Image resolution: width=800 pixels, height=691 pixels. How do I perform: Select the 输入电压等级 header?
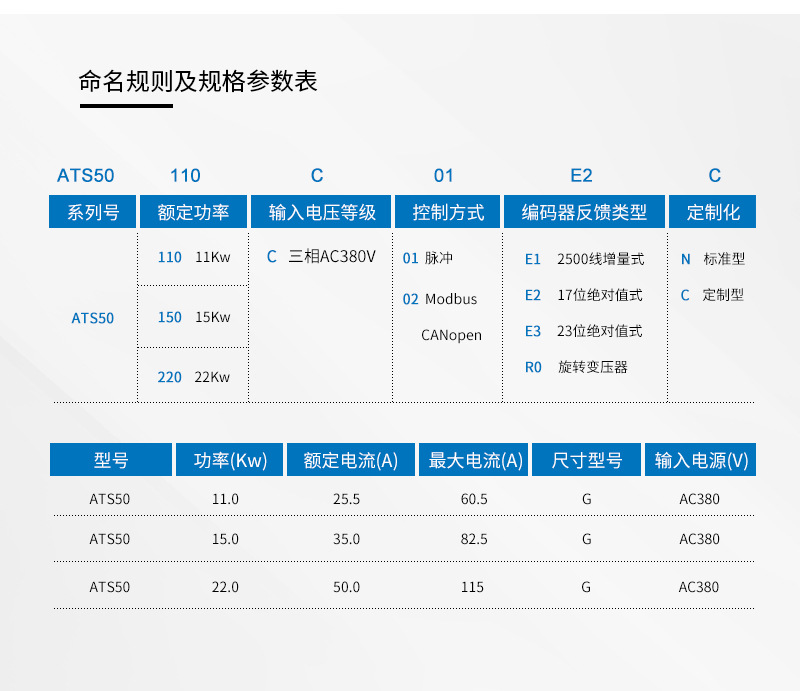[322, 212]
